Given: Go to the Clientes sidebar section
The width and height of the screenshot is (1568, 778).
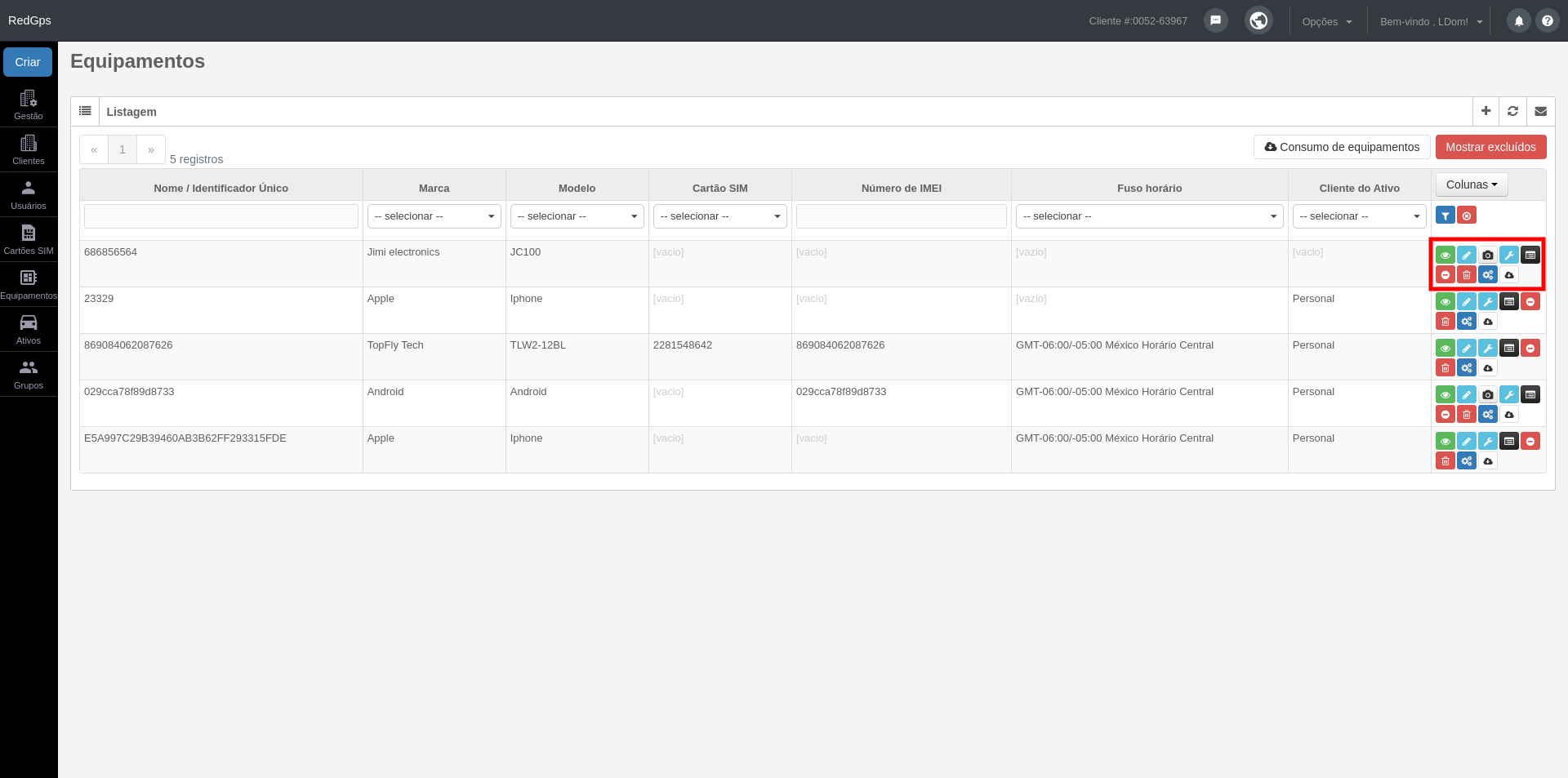Looking at the screenshot, I should pyautogui.click(x=29, y=149).
